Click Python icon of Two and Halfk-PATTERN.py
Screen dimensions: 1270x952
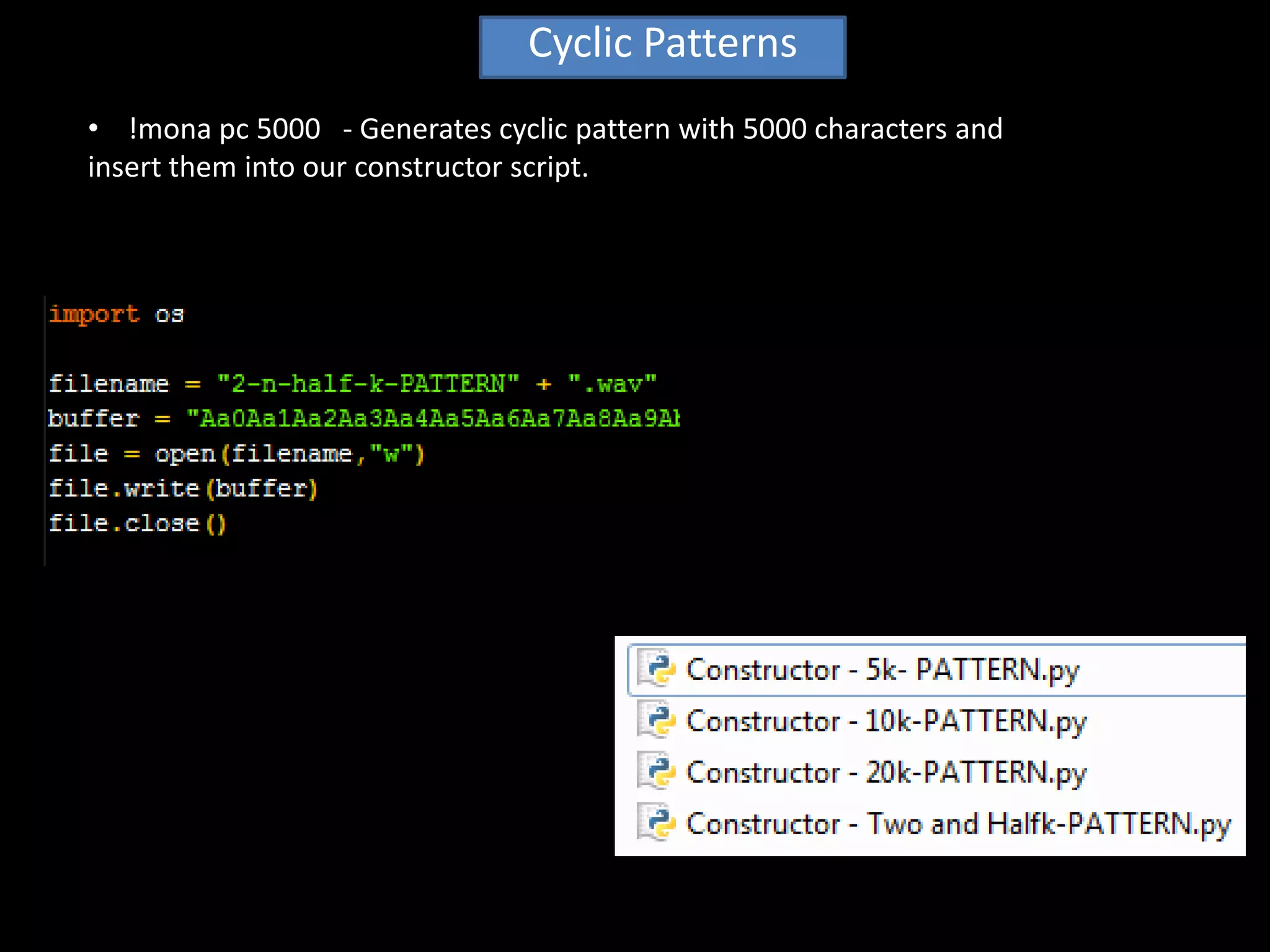(656, 823)
